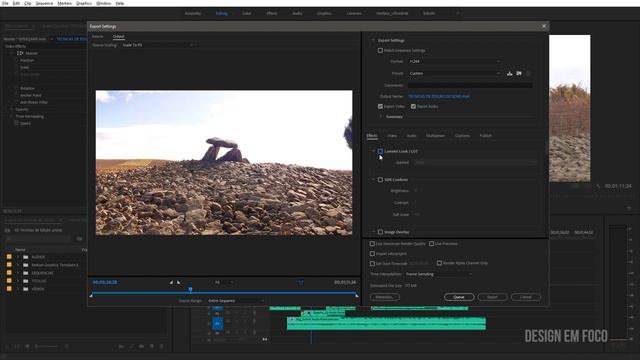Click the Queue button
This screenshot has height=360, width=640.
pos(459,297)
